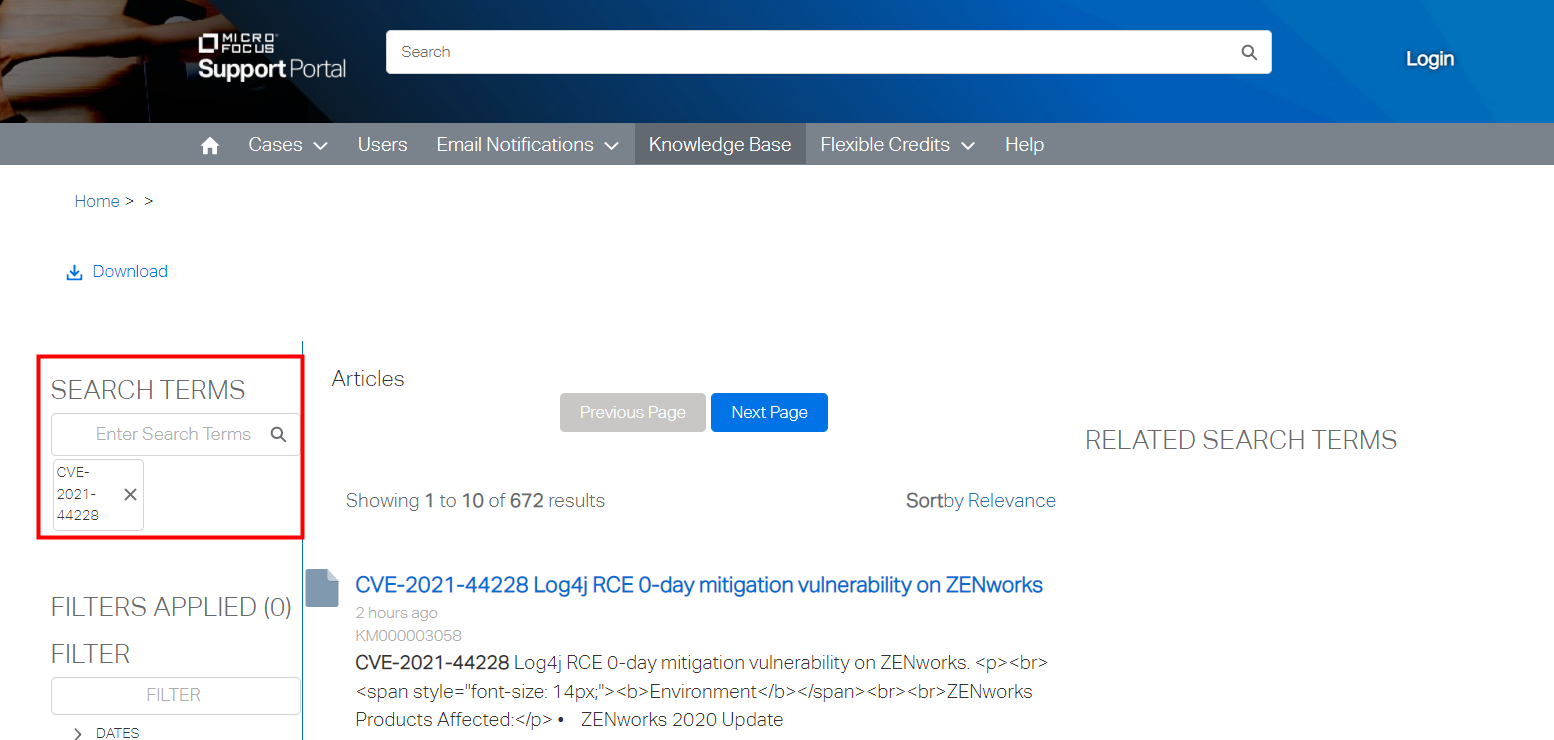Viewport: 1554px width, 740px height.
Task: Click the Download arrow icon
Action: 74,273
